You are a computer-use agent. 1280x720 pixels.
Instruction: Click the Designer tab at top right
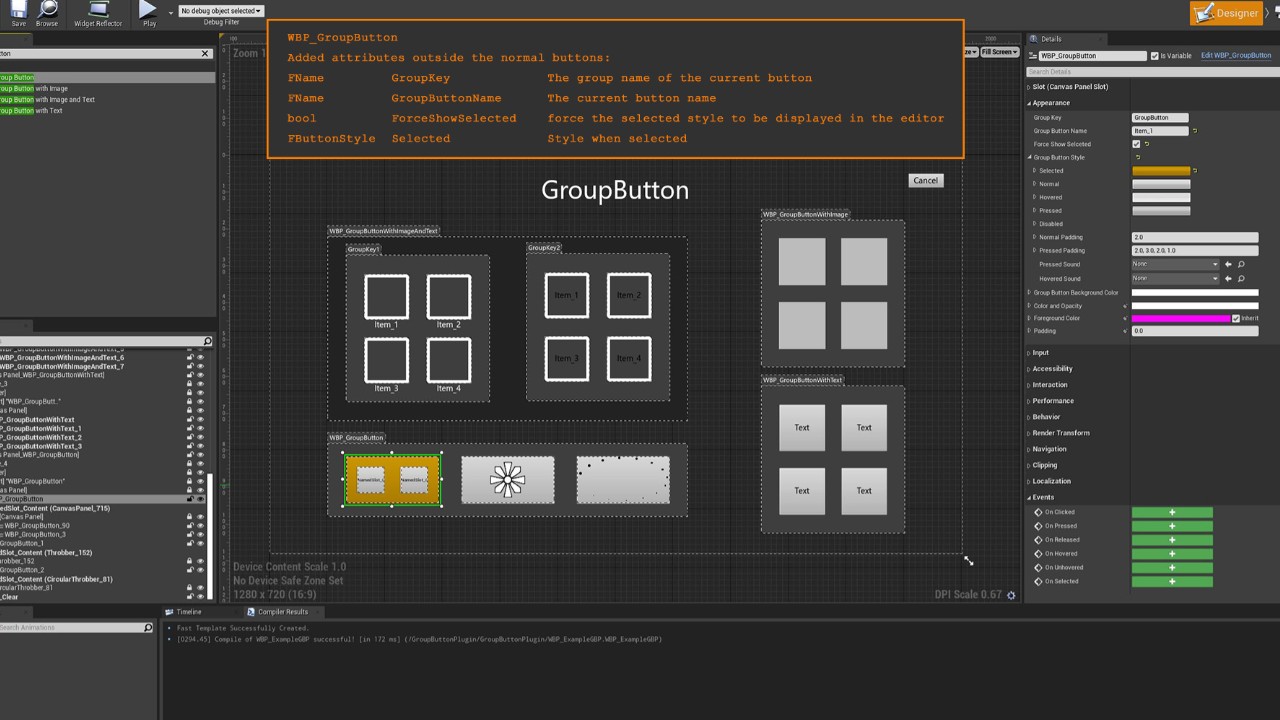(x=1226, y=13)
